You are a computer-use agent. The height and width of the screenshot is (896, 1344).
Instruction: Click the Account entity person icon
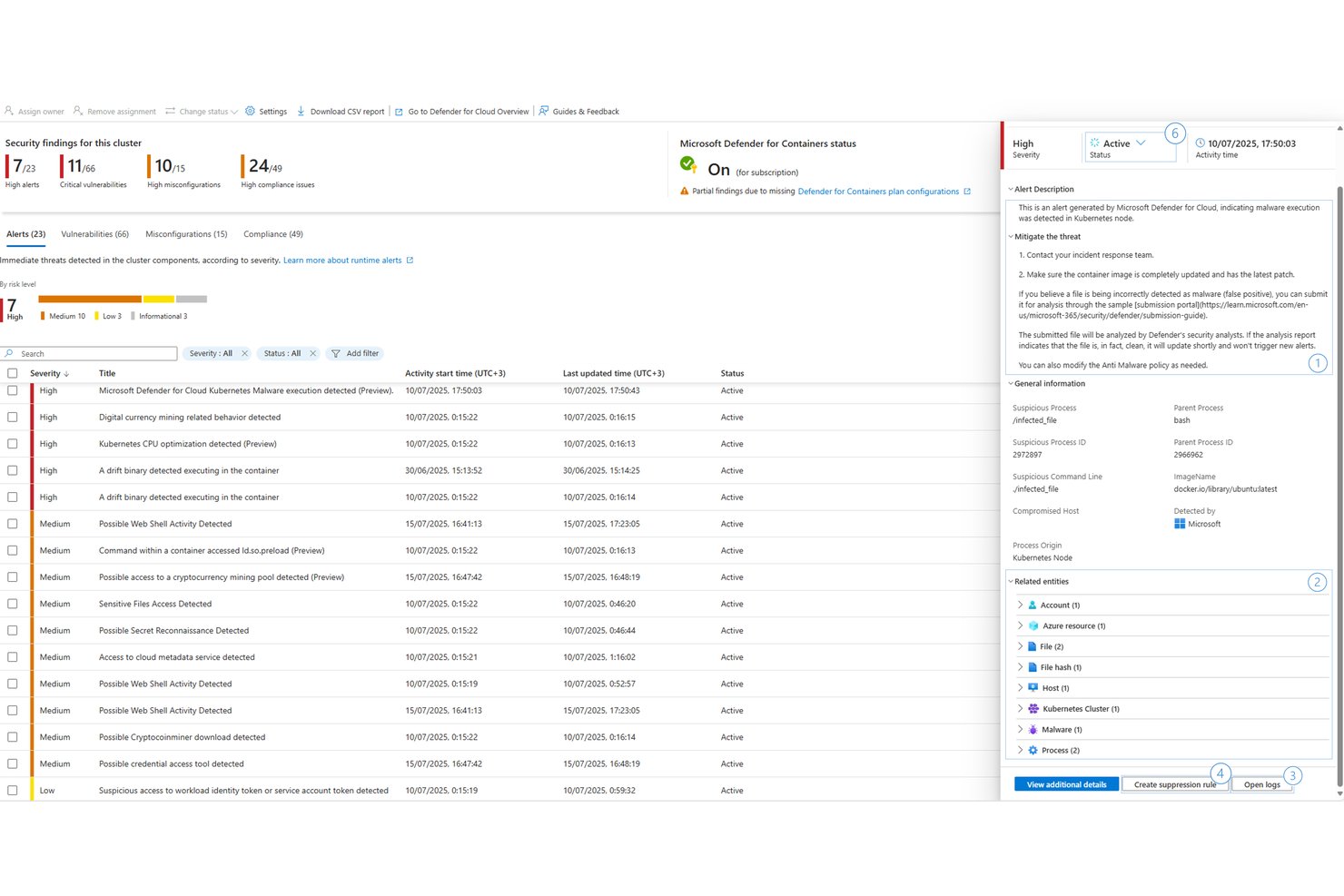[x=1032, y=605]
